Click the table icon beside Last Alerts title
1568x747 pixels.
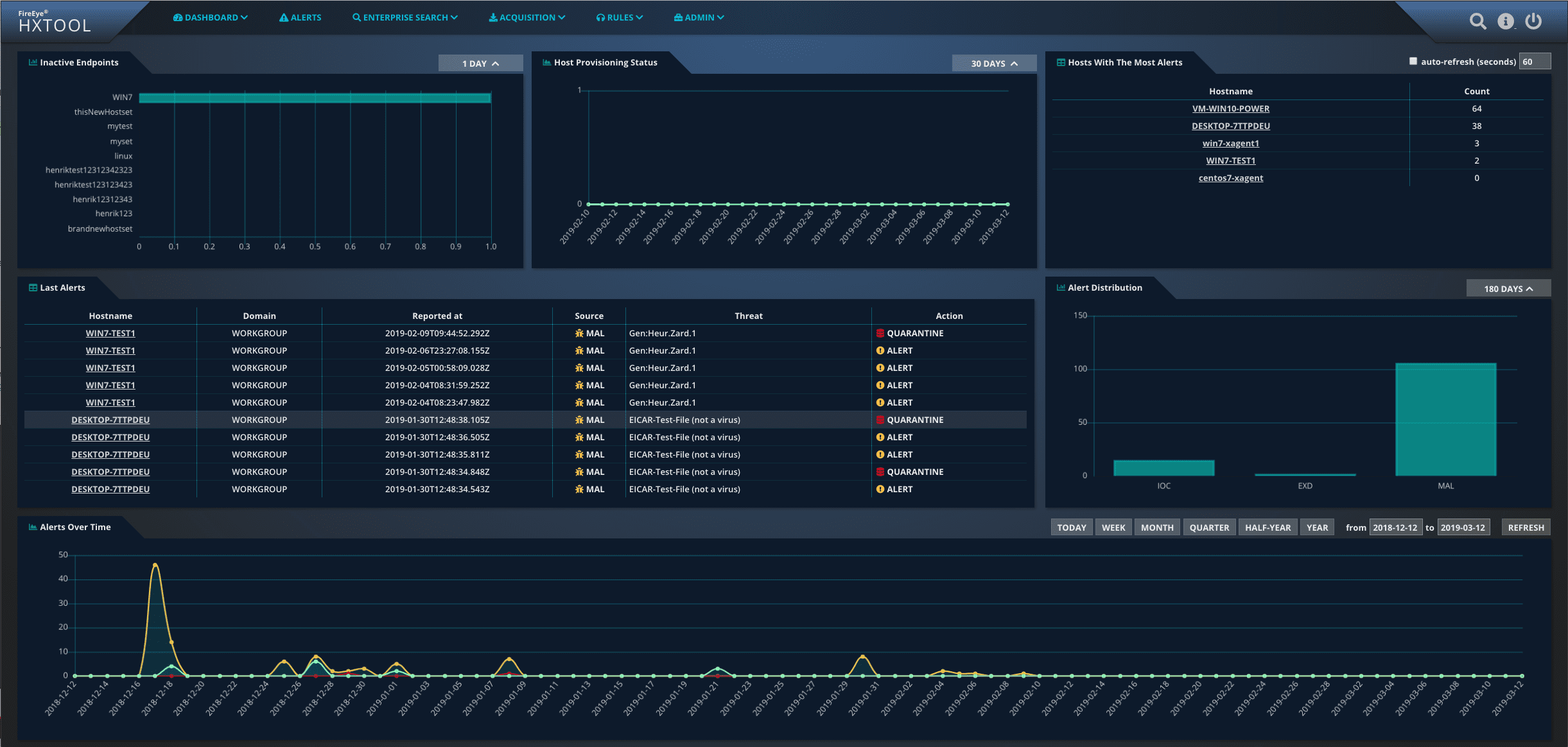[x=31, y=288]
